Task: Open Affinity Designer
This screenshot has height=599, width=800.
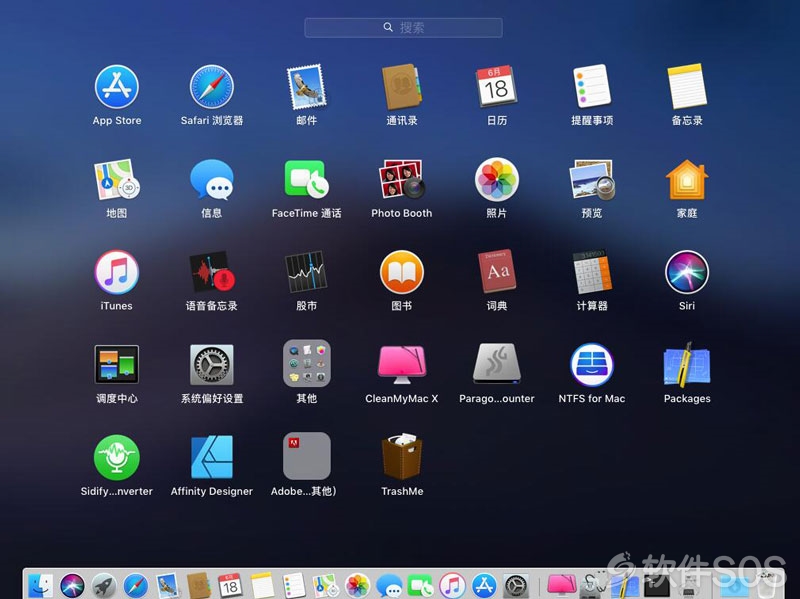Action: pyautogui.click(x=212, y=457)
